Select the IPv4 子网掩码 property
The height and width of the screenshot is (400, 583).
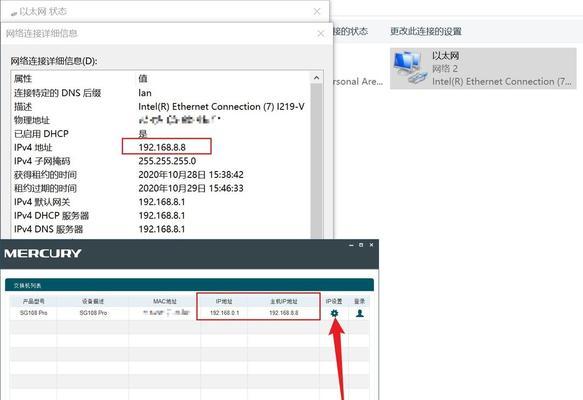42,161
